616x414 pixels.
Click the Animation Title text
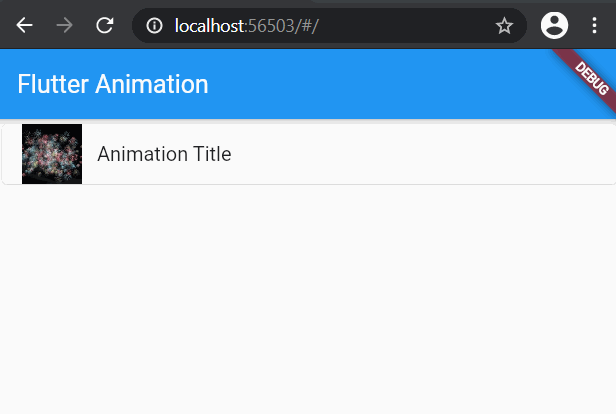click(164, 154)
